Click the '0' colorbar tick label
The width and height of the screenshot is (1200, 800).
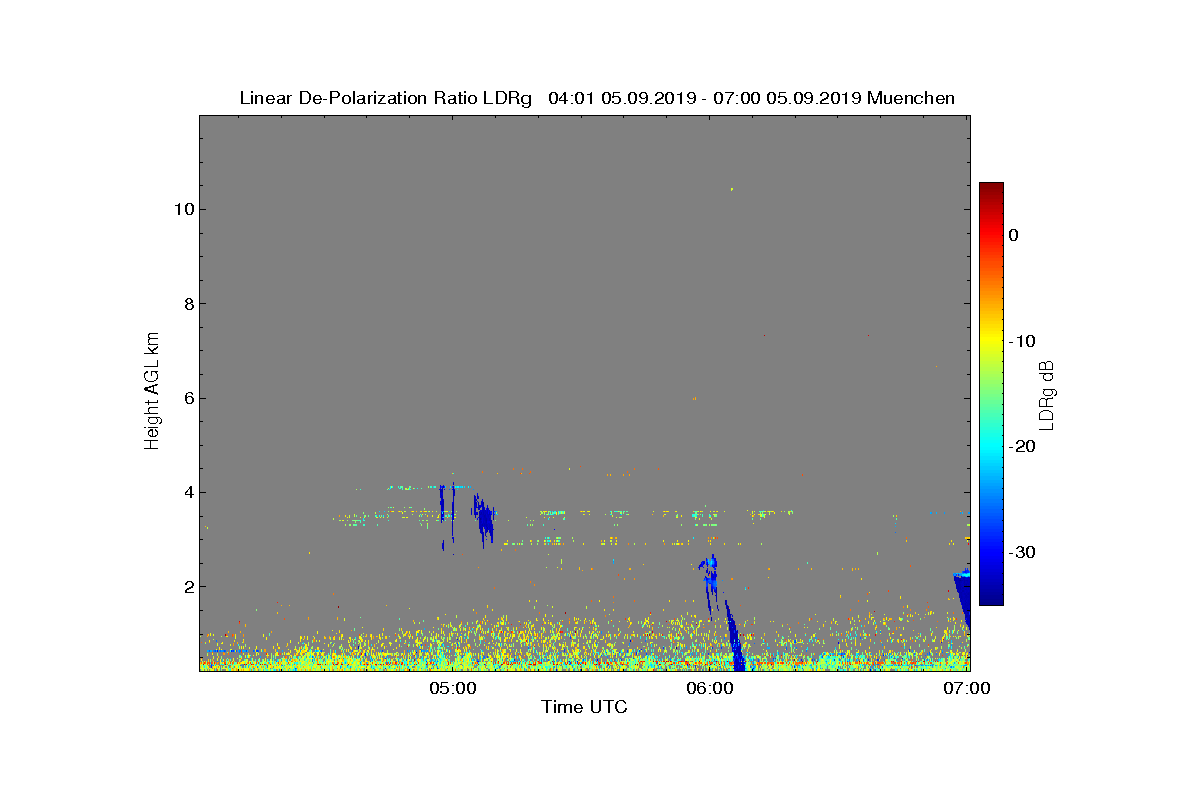pos(1014,235)
